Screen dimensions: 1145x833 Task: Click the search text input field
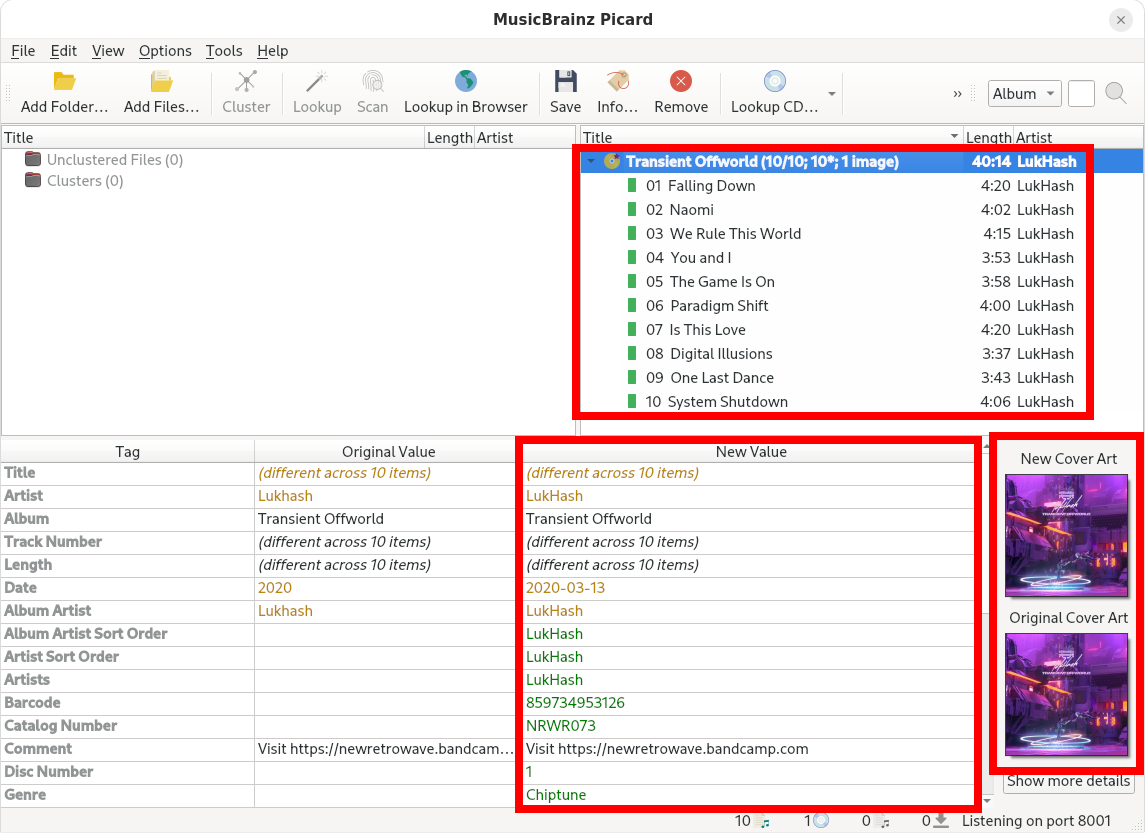[1081, 94]
